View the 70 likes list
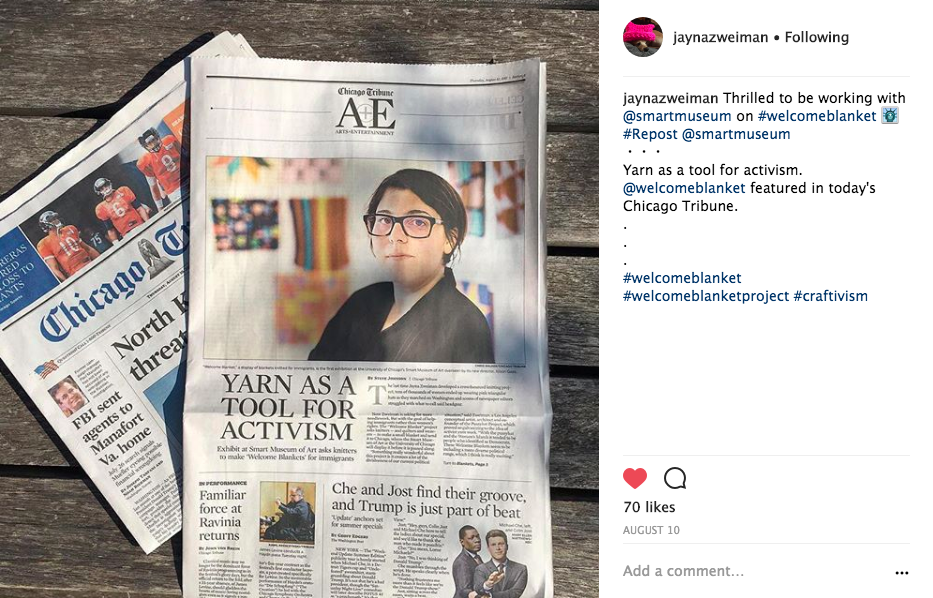The height and width of the screenshot is (598, 933). click(649, 507)
